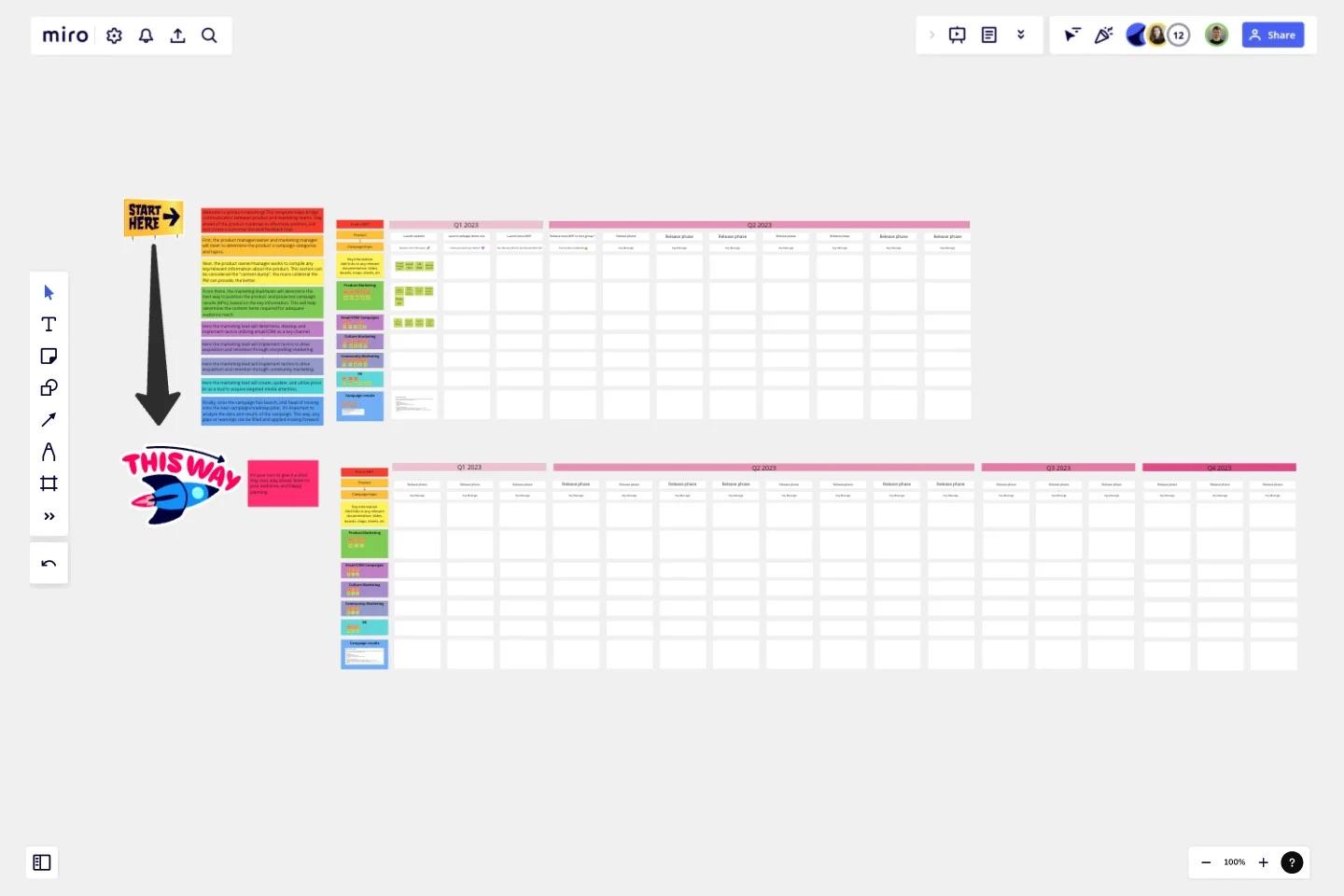Click the Share button
This screenshot has height=896, width=1344.
click(1273, 35)
